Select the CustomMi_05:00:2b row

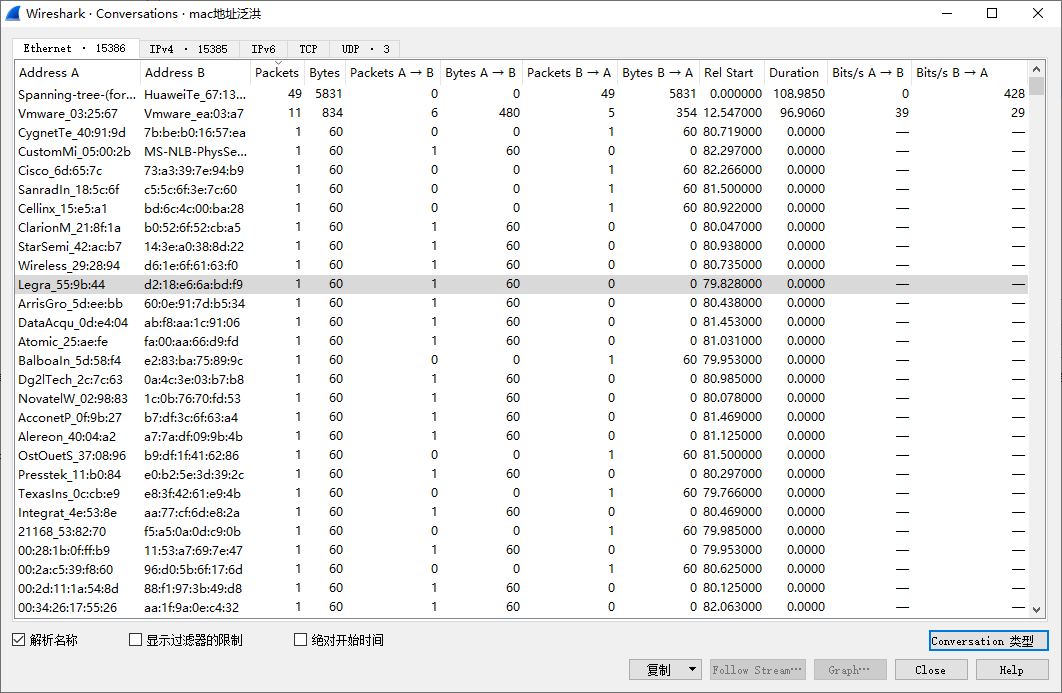pyautogui.click(x=521, y=151)
